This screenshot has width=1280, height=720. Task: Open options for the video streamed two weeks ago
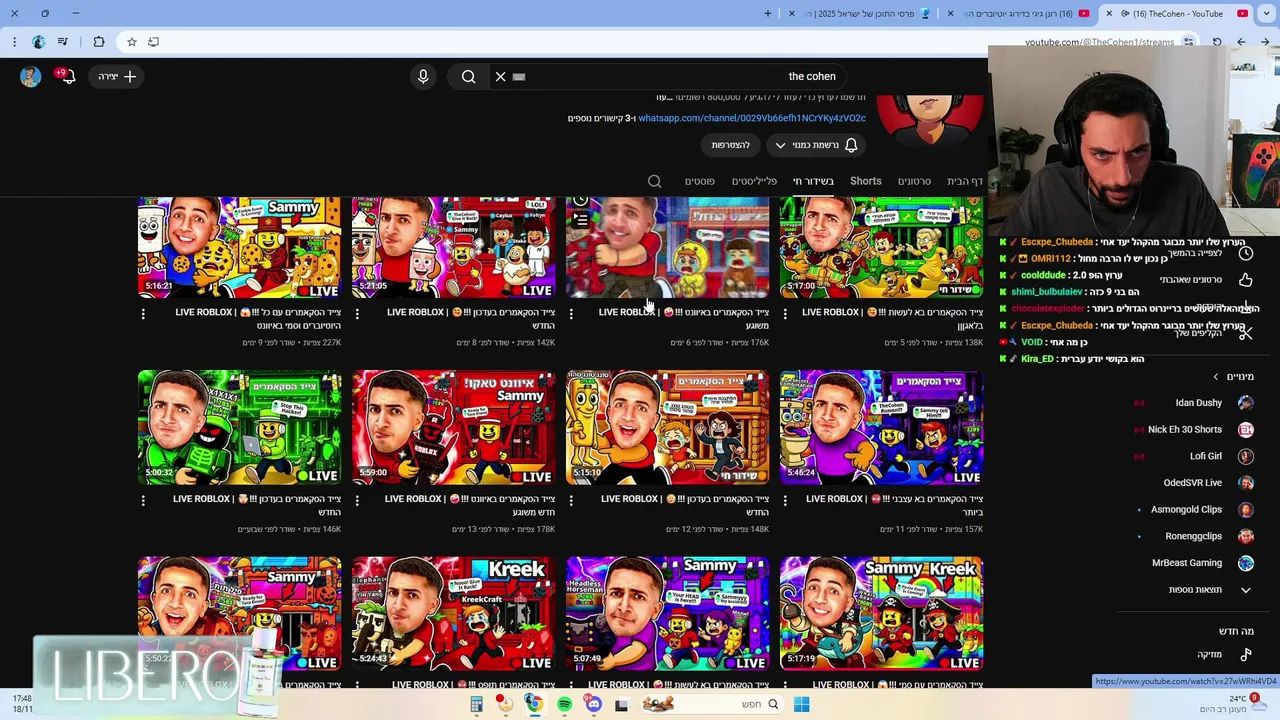pyautogui.click(x=143, y=500)
